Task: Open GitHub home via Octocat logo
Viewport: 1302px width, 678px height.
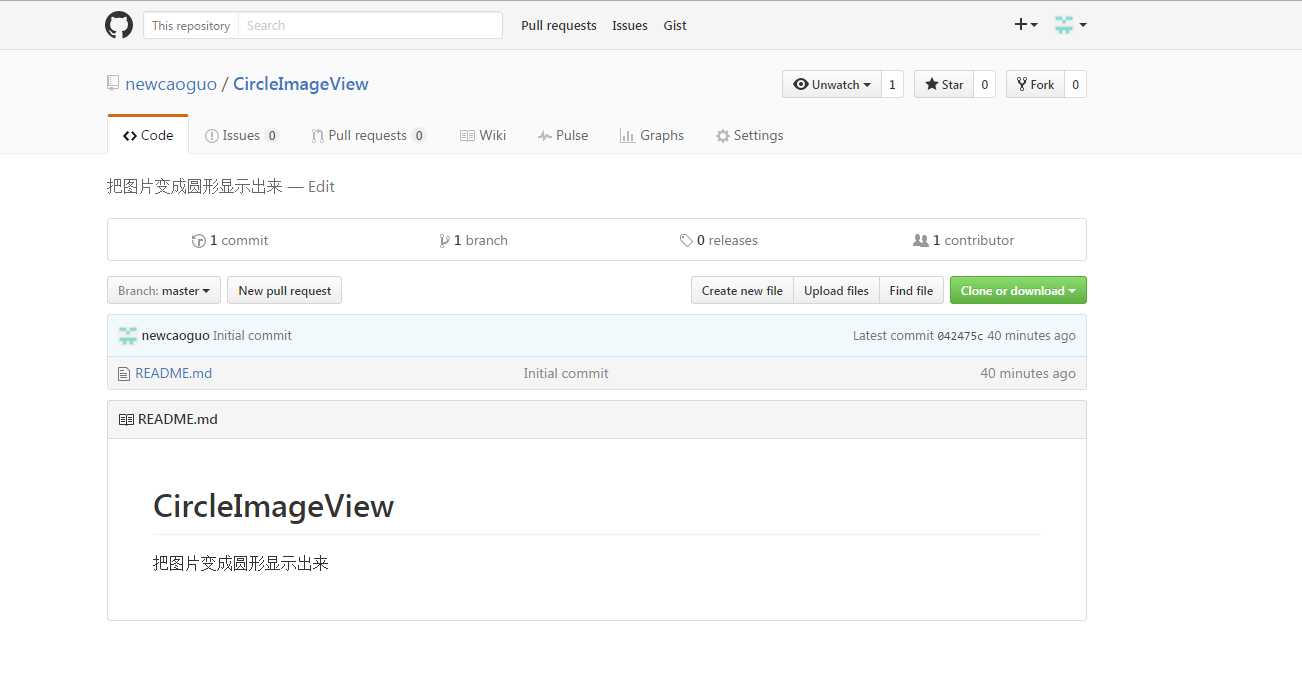Action: coord(119,25)
